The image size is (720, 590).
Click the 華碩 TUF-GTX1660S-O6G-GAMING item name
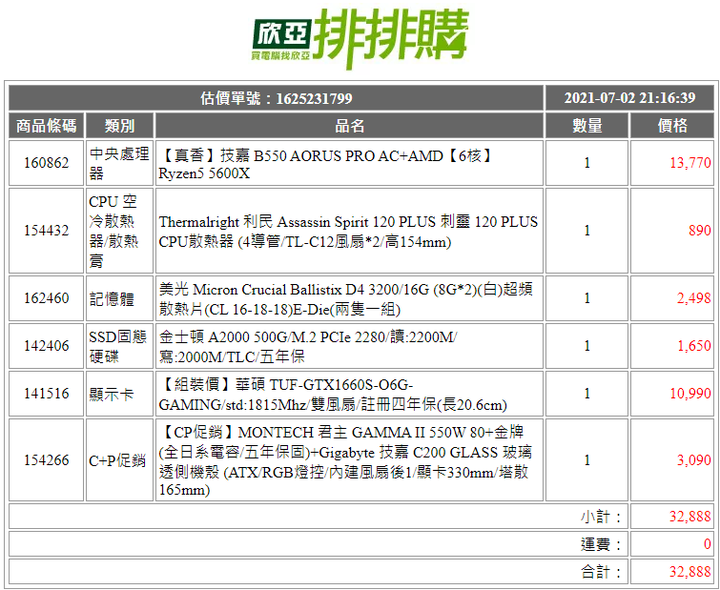[x=349, y=393]
